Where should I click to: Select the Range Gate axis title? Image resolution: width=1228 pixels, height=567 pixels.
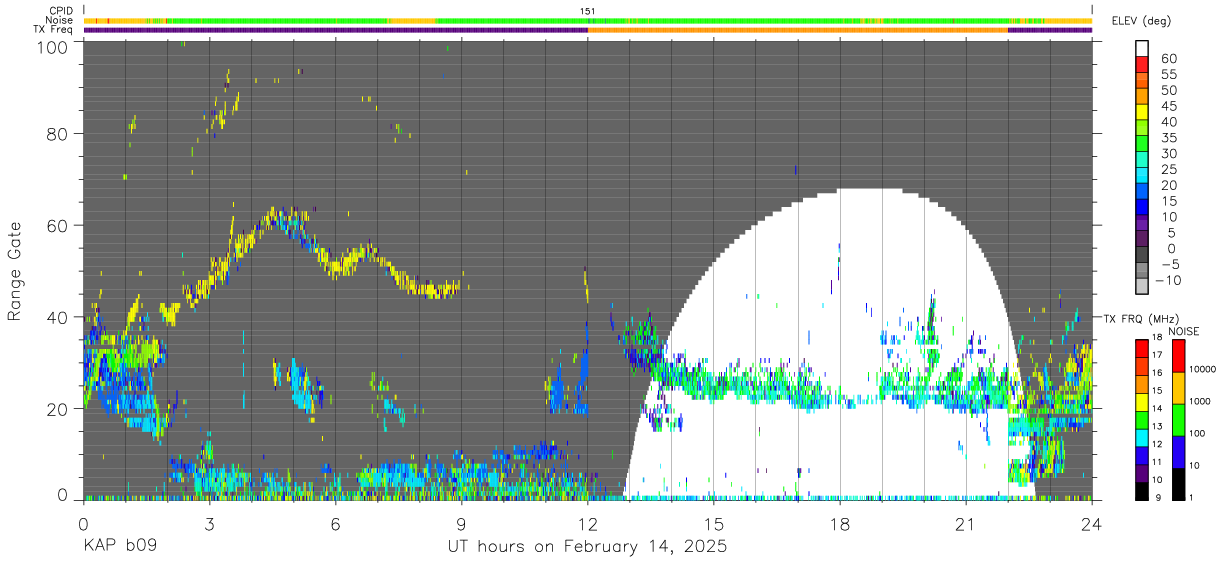(15, 271)
